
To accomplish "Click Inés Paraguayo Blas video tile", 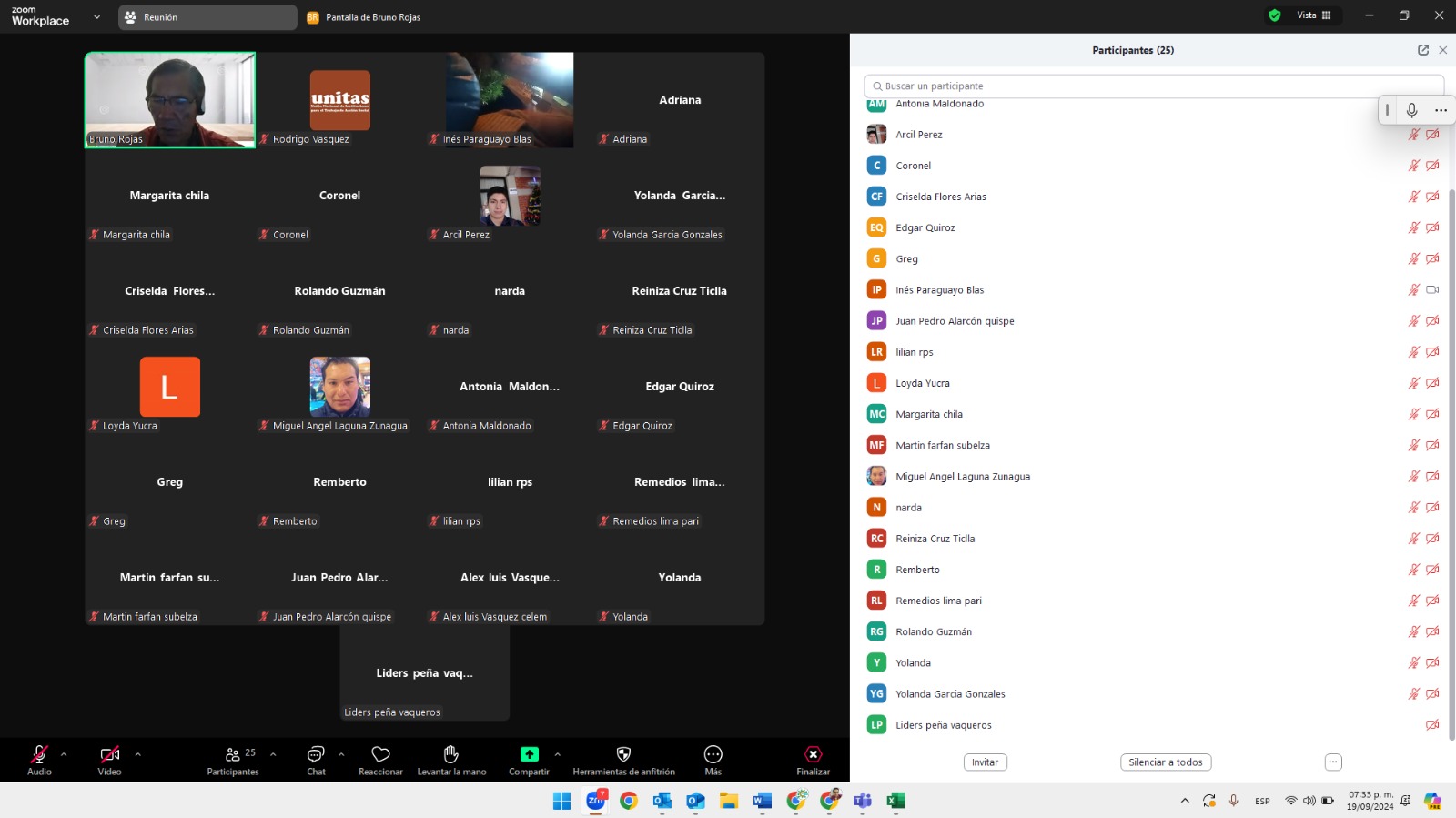I will coord(510,100).
